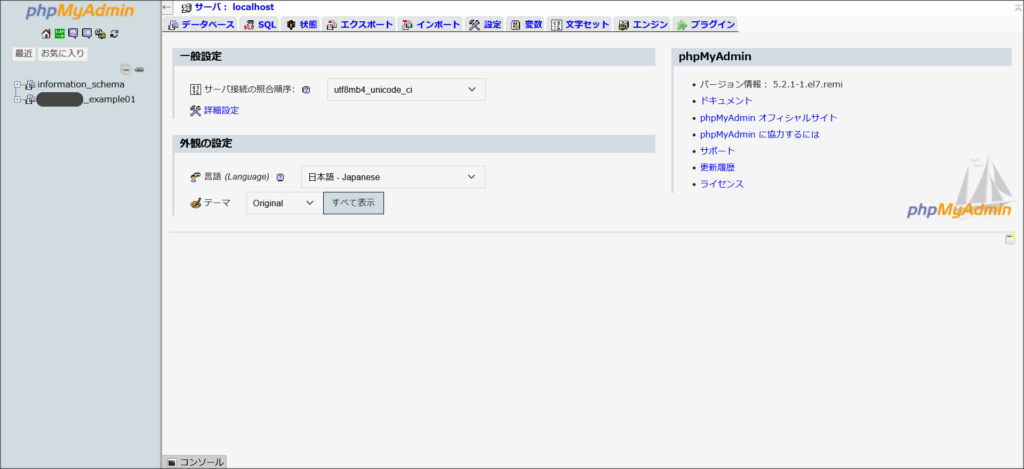
Task: Open the server connection collation dropdown
Action: coord(406,89)
